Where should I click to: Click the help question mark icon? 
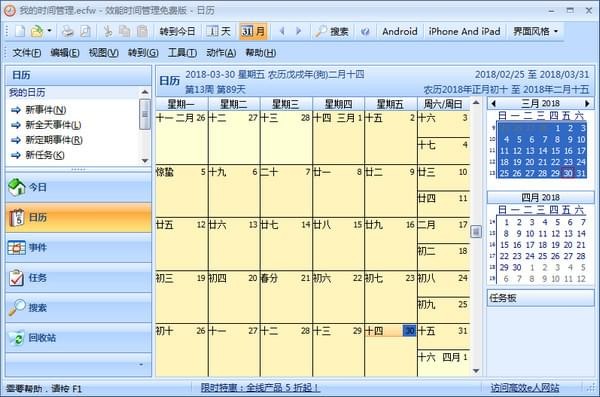365,31
